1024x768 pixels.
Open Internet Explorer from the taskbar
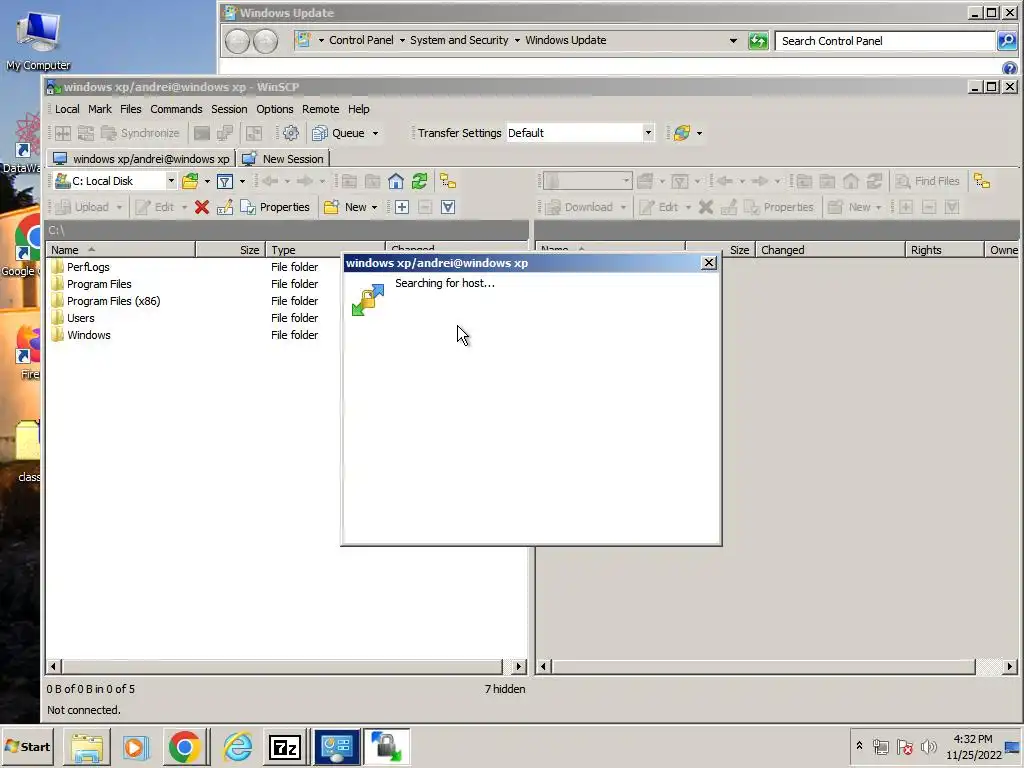tap(238, 747)
